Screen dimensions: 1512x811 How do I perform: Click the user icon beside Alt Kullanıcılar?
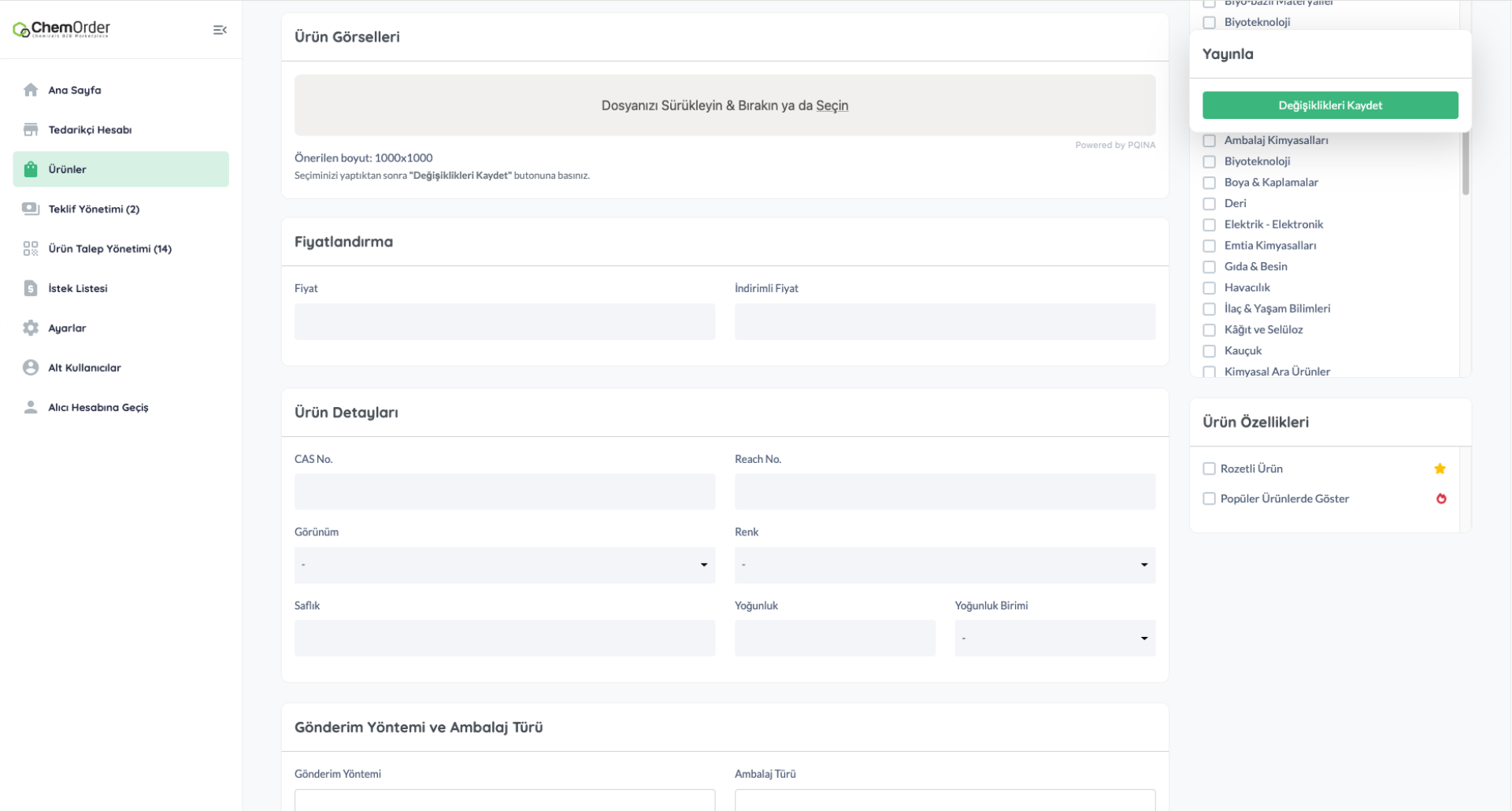pyautogui.click(x=31, y=368)
